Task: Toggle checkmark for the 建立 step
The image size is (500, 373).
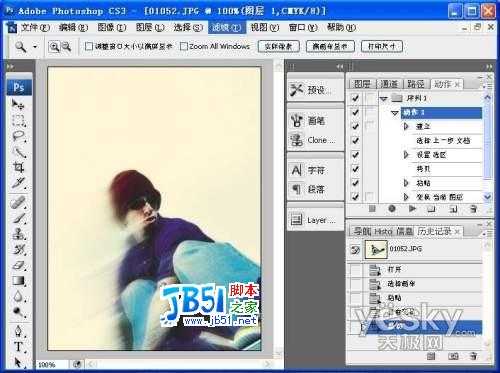Action: click(355, 126)
